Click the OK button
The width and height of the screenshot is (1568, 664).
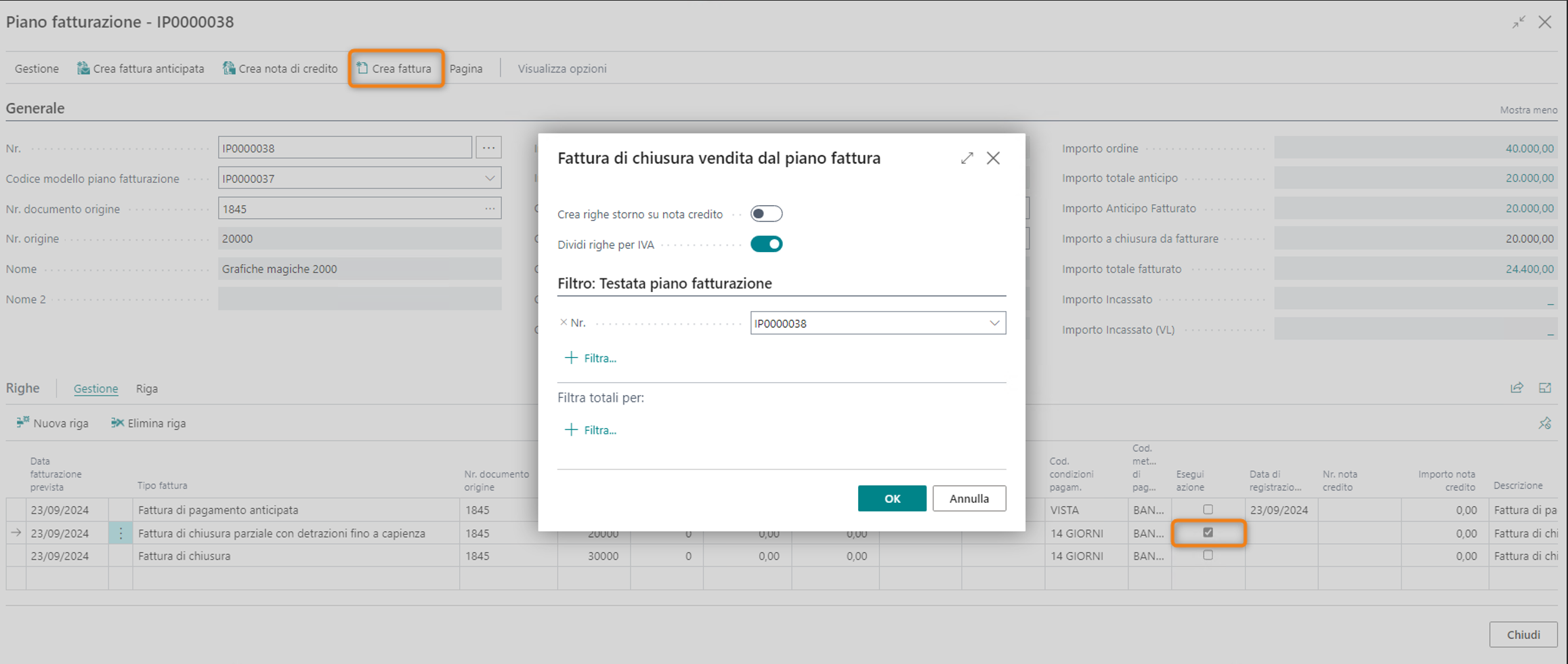(891, 498)
